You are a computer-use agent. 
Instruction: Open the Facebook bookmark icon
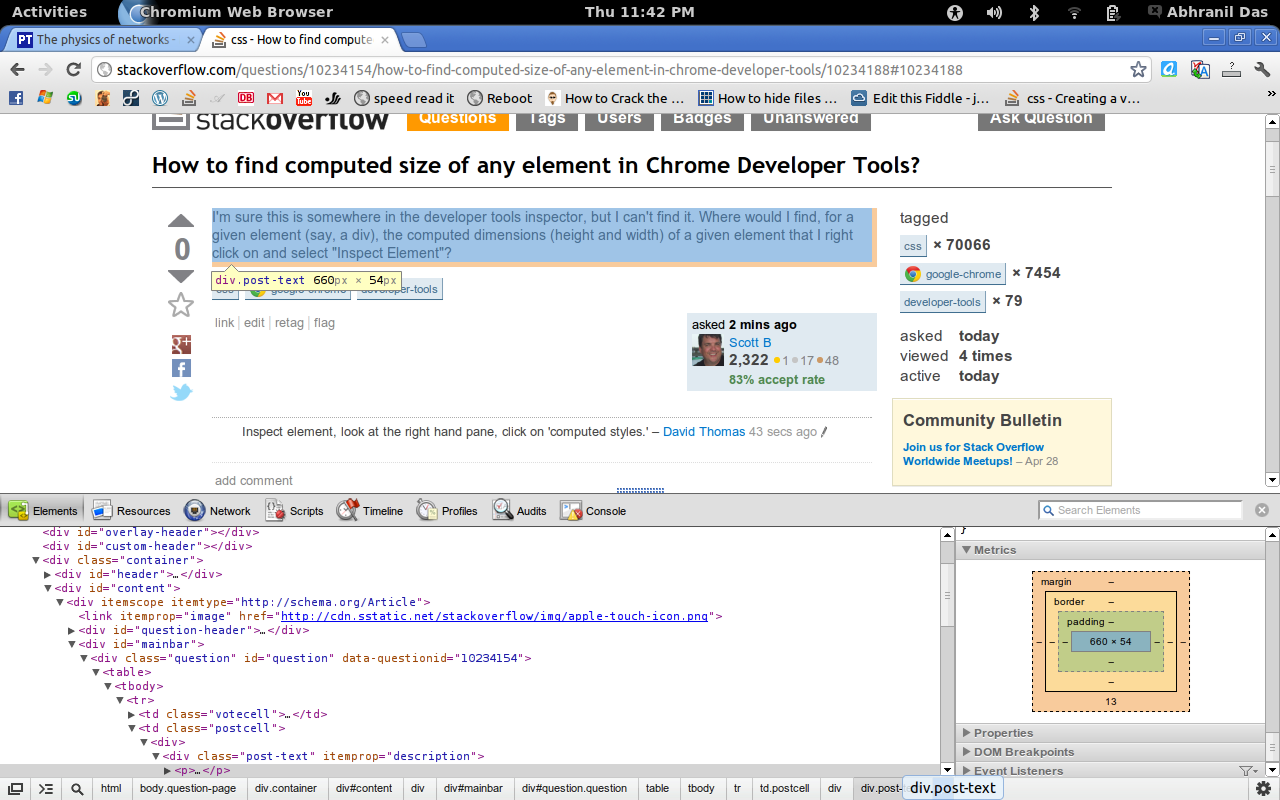click(x=15, y=98)
